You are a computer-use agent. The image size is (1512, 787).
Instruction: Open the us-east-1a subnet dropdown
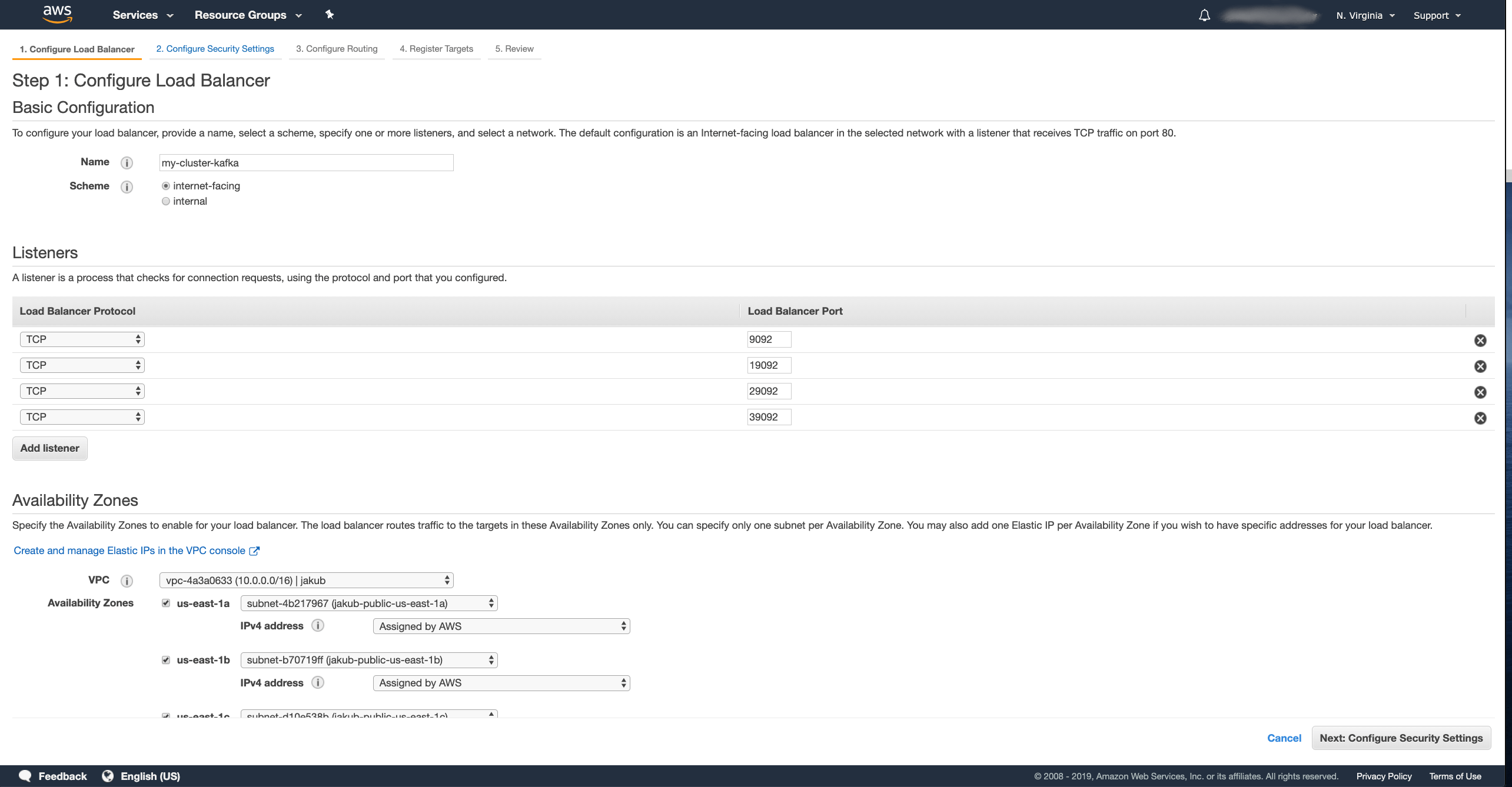tap(369, 603)
